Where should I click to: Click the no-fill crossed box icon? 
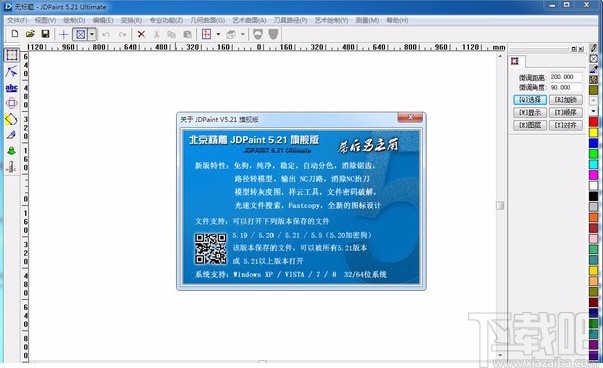[594, 59]
